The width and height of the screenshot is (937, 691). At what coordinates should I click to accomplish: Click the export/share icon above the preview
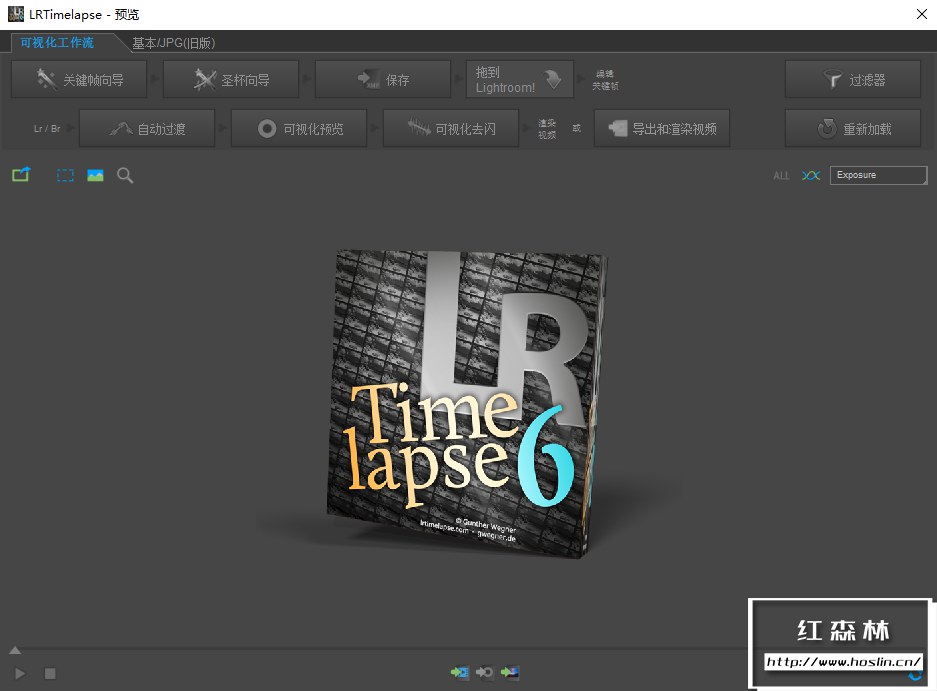tap(21, 175)
